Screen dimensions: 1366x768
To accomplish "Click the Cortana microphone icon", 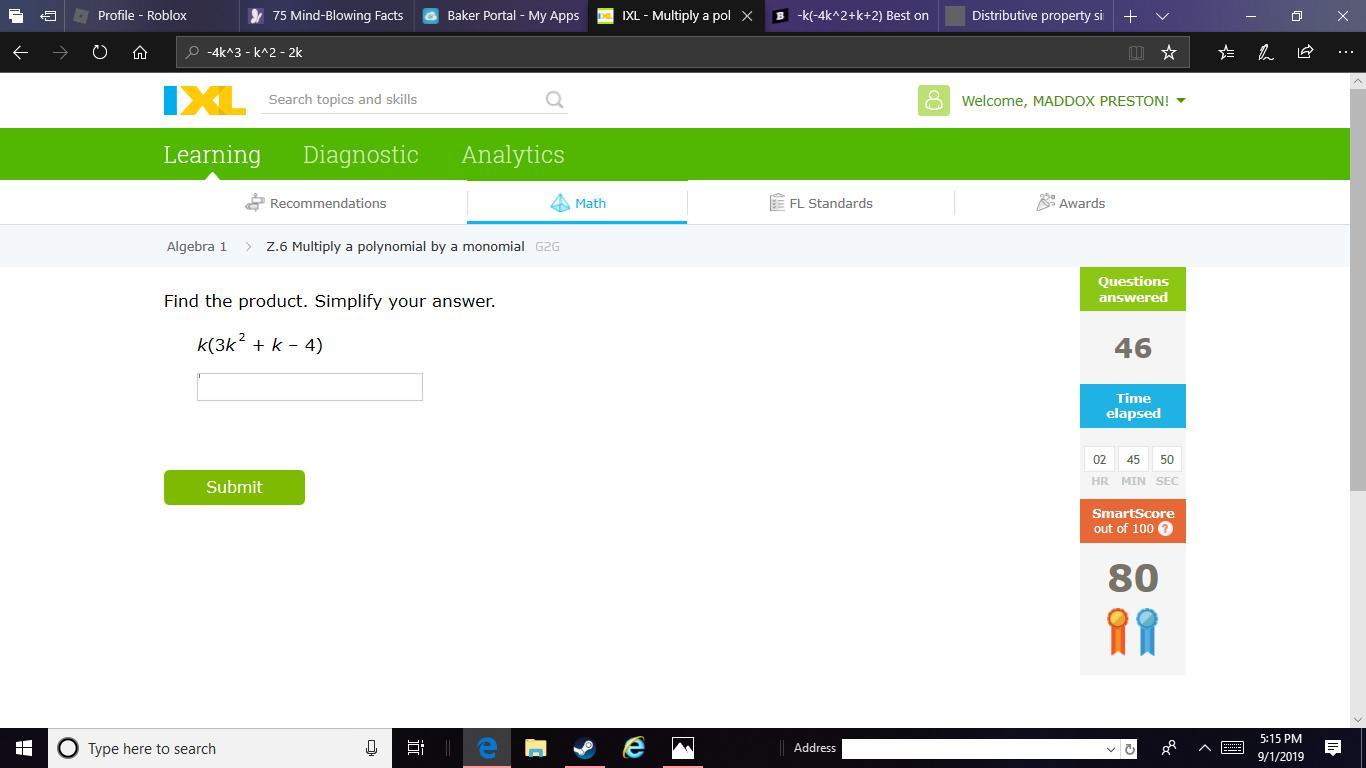I will tap(371, 748).
